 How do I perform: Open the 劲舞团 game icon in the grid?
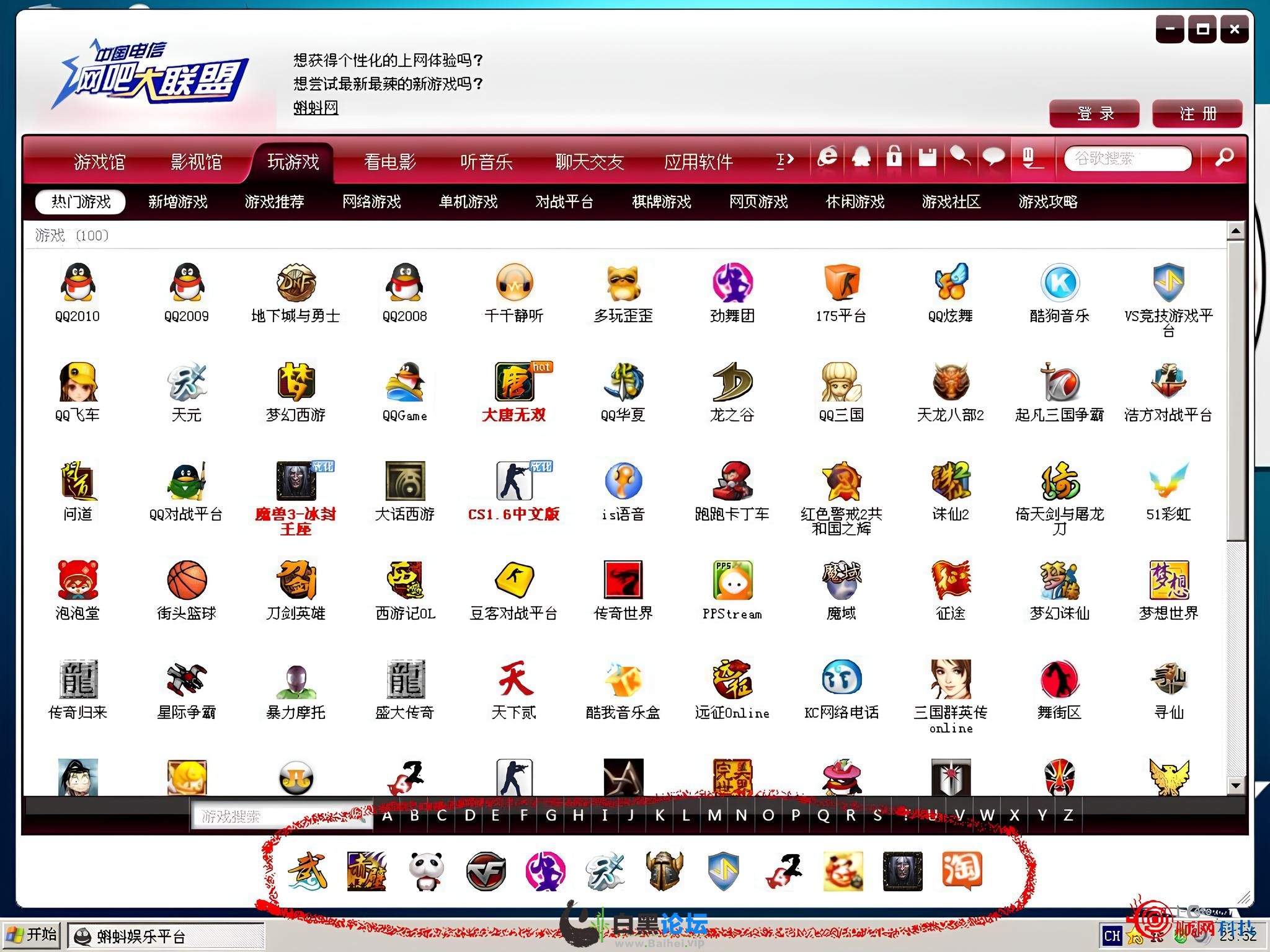point(732,282)
